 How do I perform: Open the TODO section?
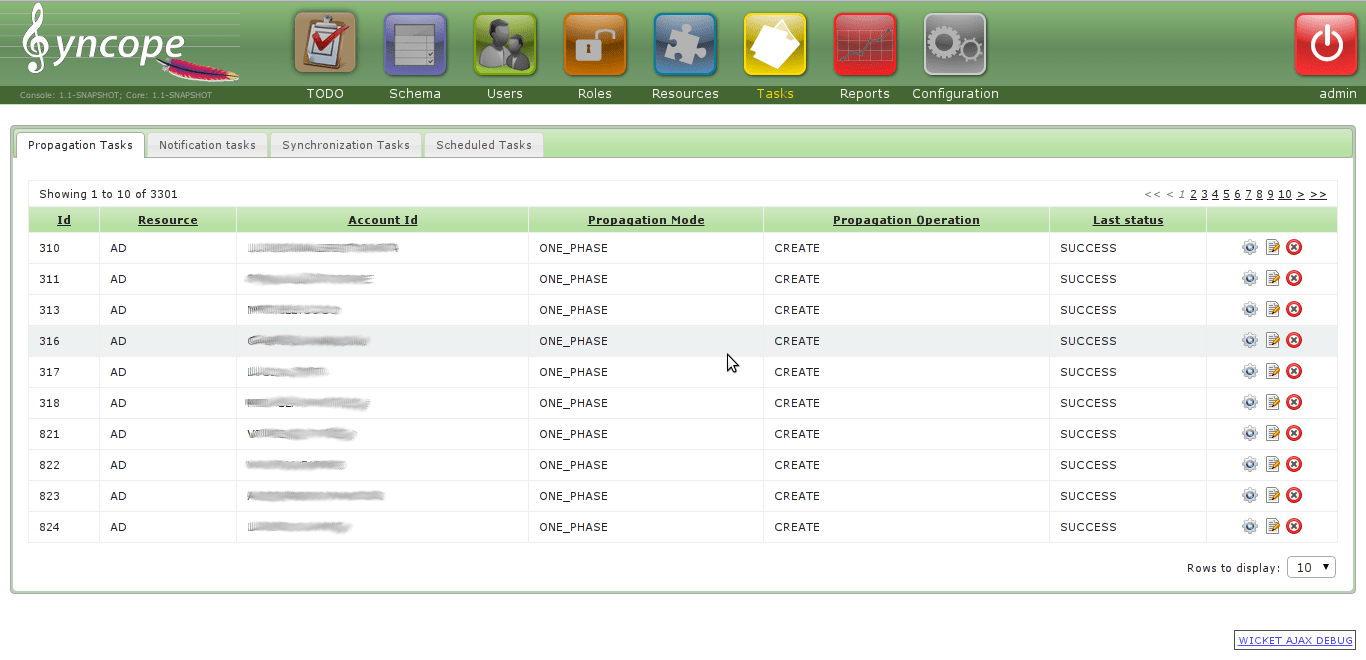[x=325, y=45]
